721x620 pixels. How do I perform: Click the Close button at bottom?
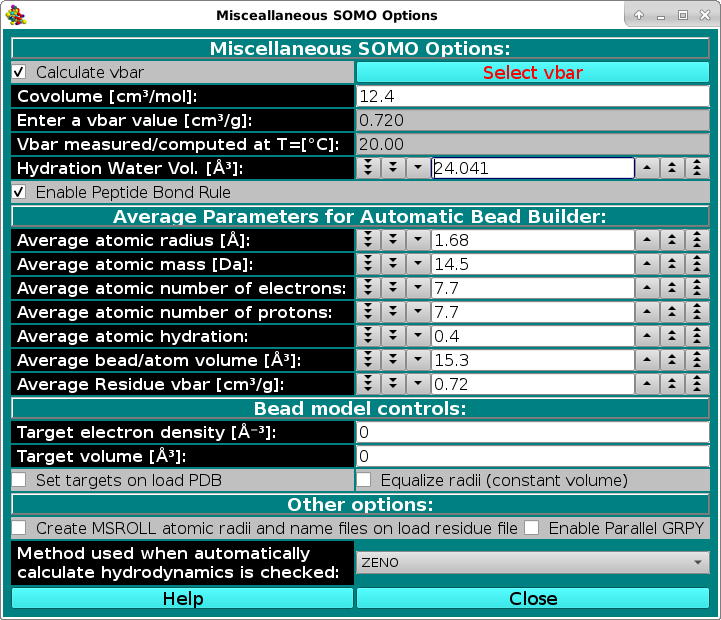pyautogui.click(x=533, y=598)
